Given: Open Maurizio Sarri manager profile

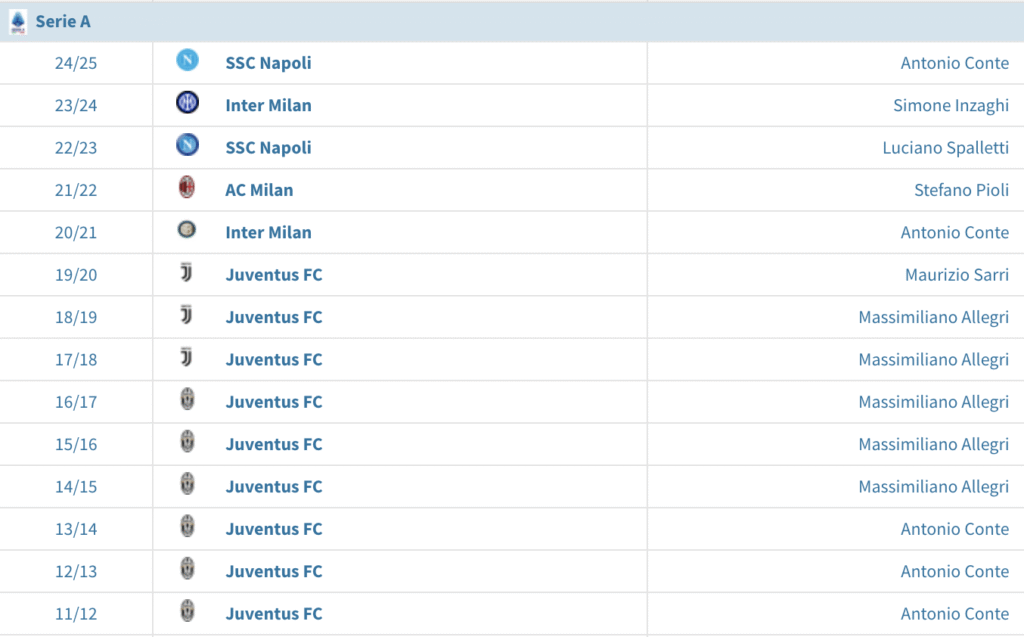Looking at the screenshot, I should pyautogui.click(x=956, y=275).
